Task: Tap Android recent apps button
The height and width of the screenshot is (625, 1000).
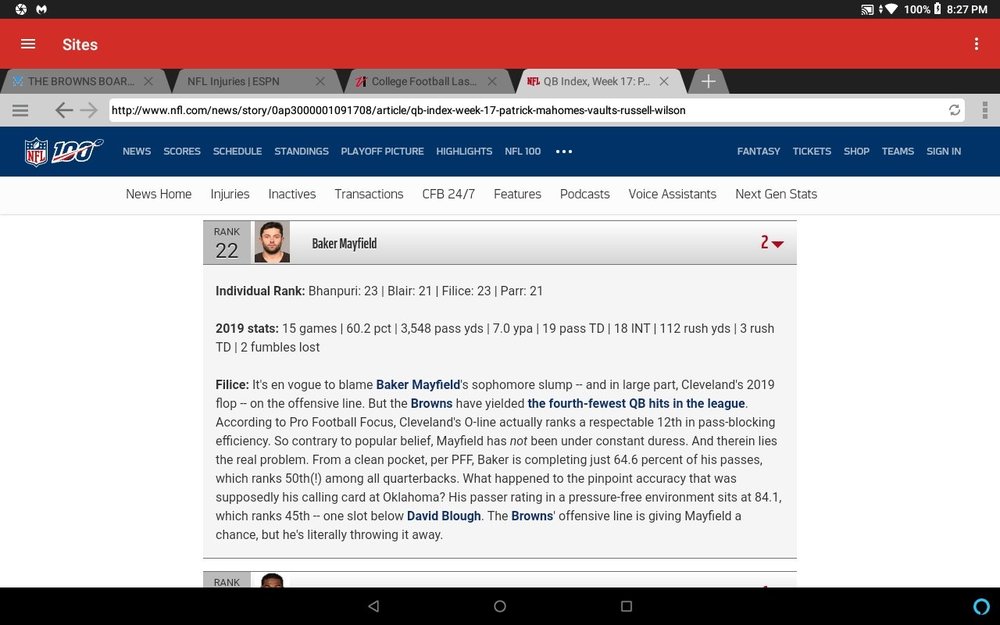Action: 626,606
